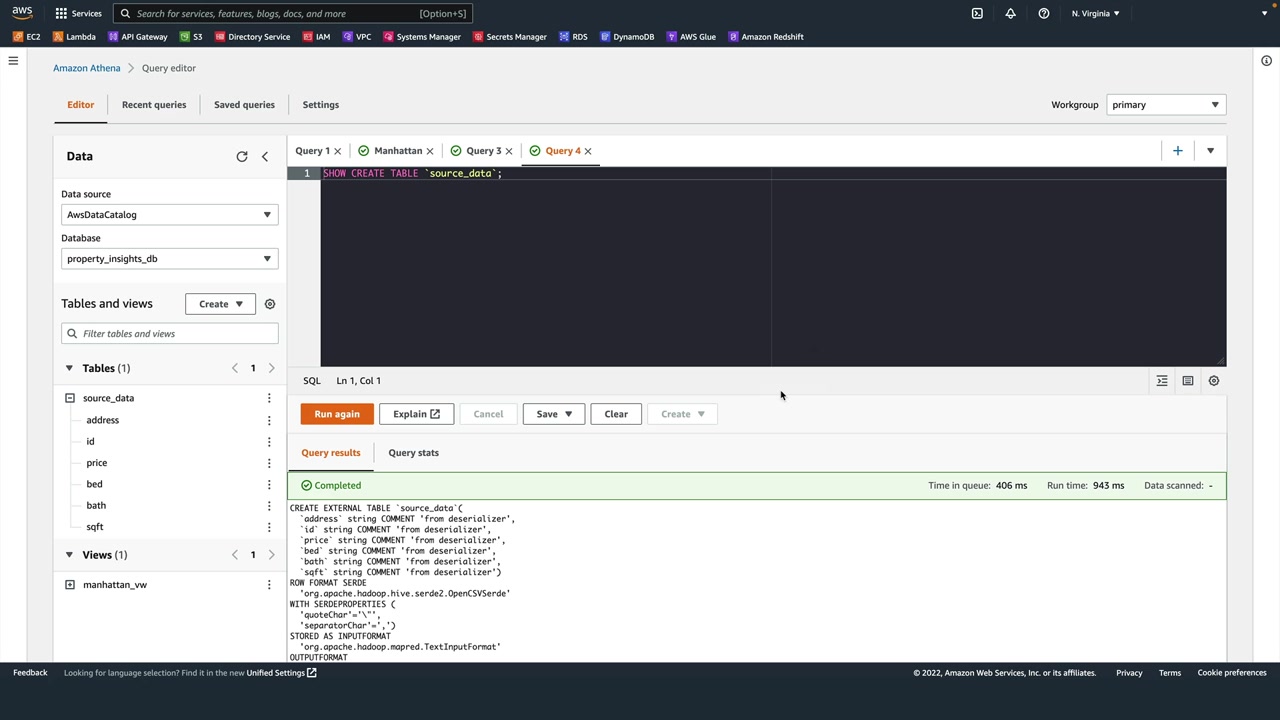Open the Feedback link in footer
The height and width of the screenshot is (720, 1280).
(x=30, y=673)
